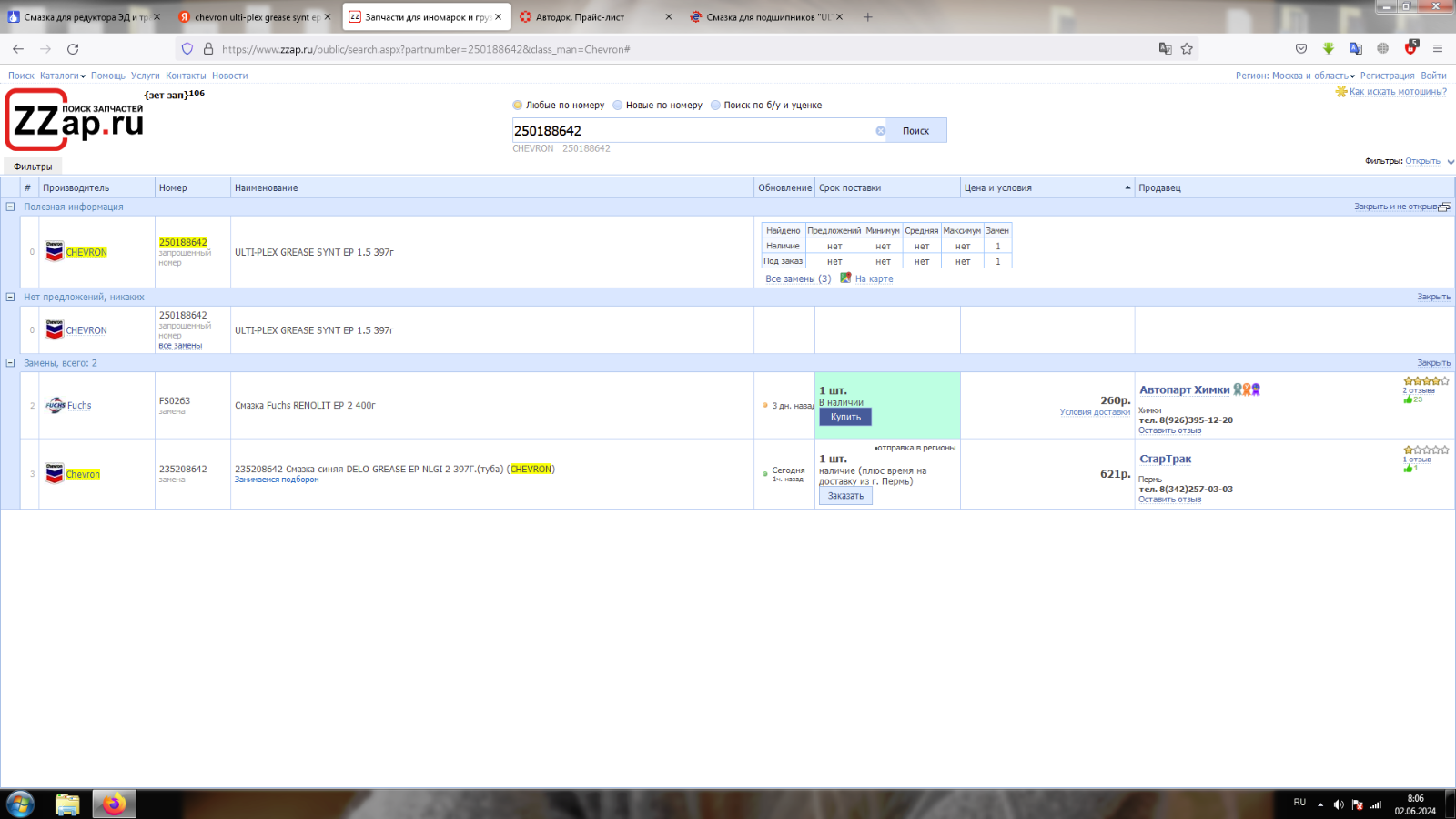Click the Производитель column header
This screenshot has height=819, width=1456.
(x=97, y=188)
